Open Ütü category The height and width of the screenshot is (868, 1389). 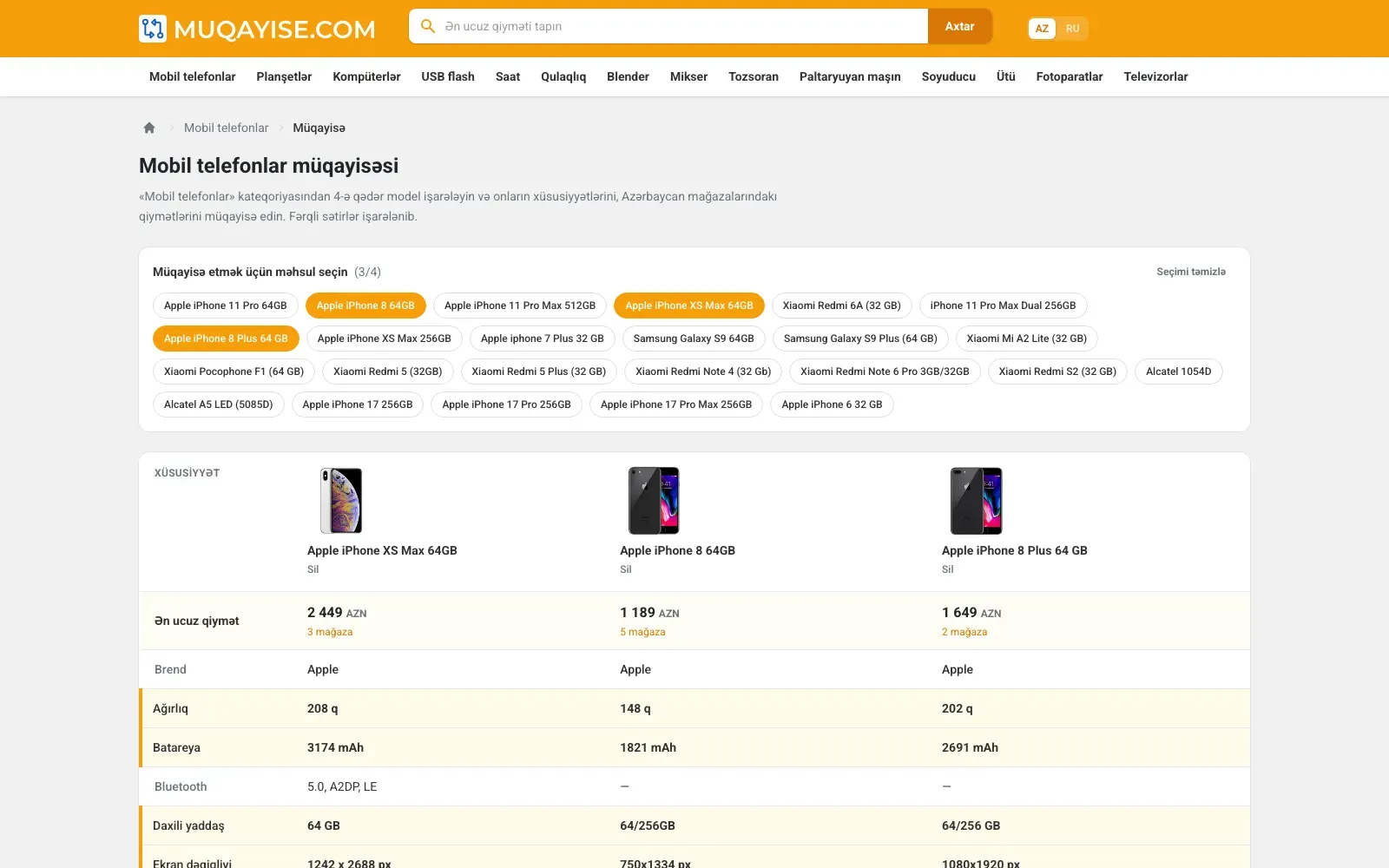pyautogui.click(x=1006, y=76)
